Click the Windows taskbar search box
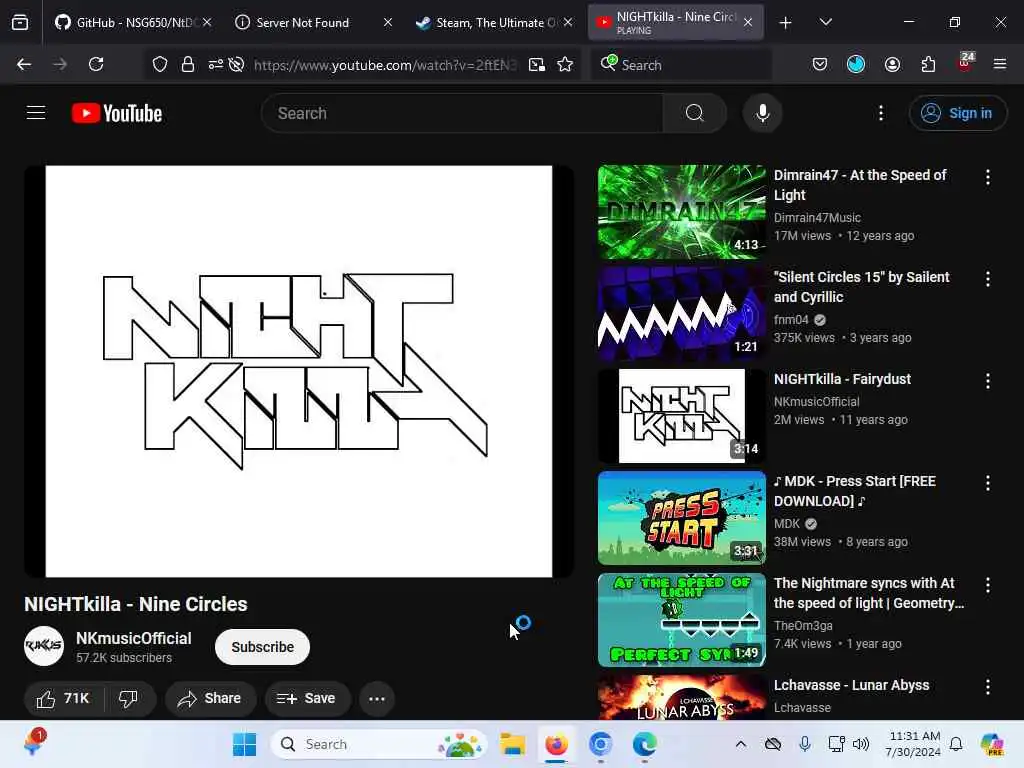This screenshot has width=1024, height=768. (379, 744)
